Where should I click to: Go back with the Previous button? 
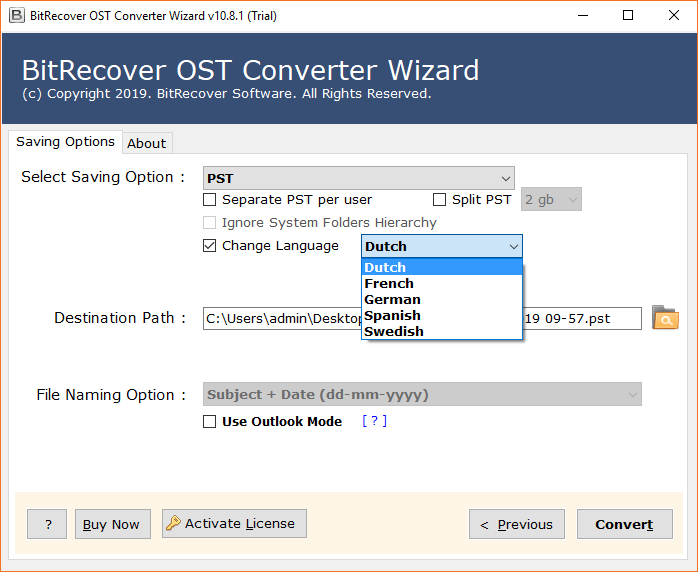(x=517, y=524)
